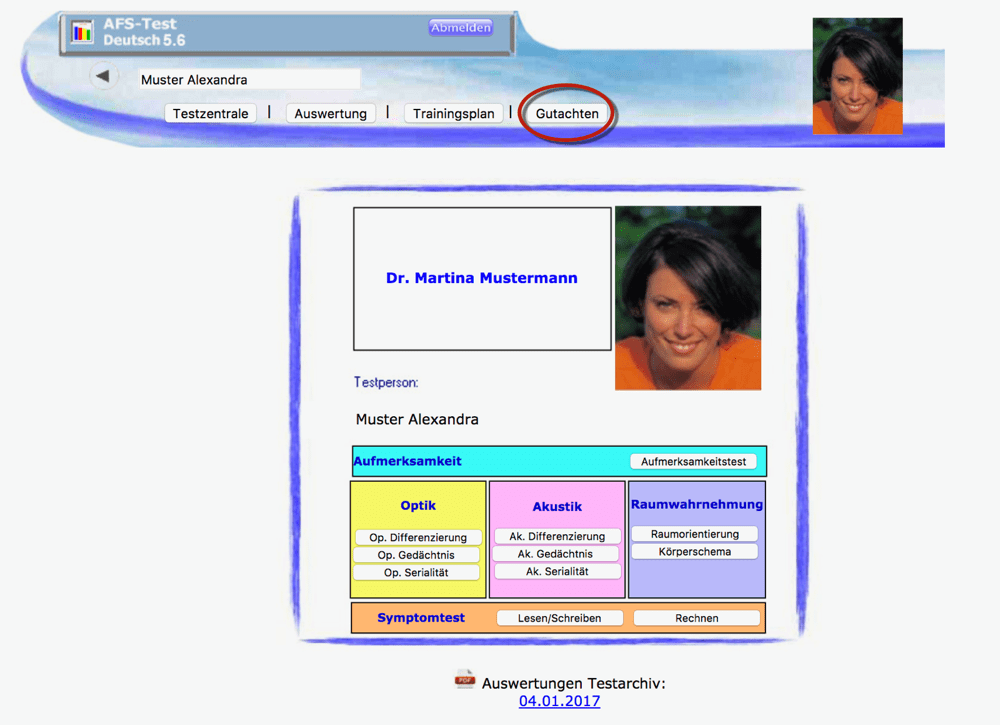The image size is (1000, 725).
Task: Click the Aufmerksamkeit heading
Action: click(x=408, y=461)
